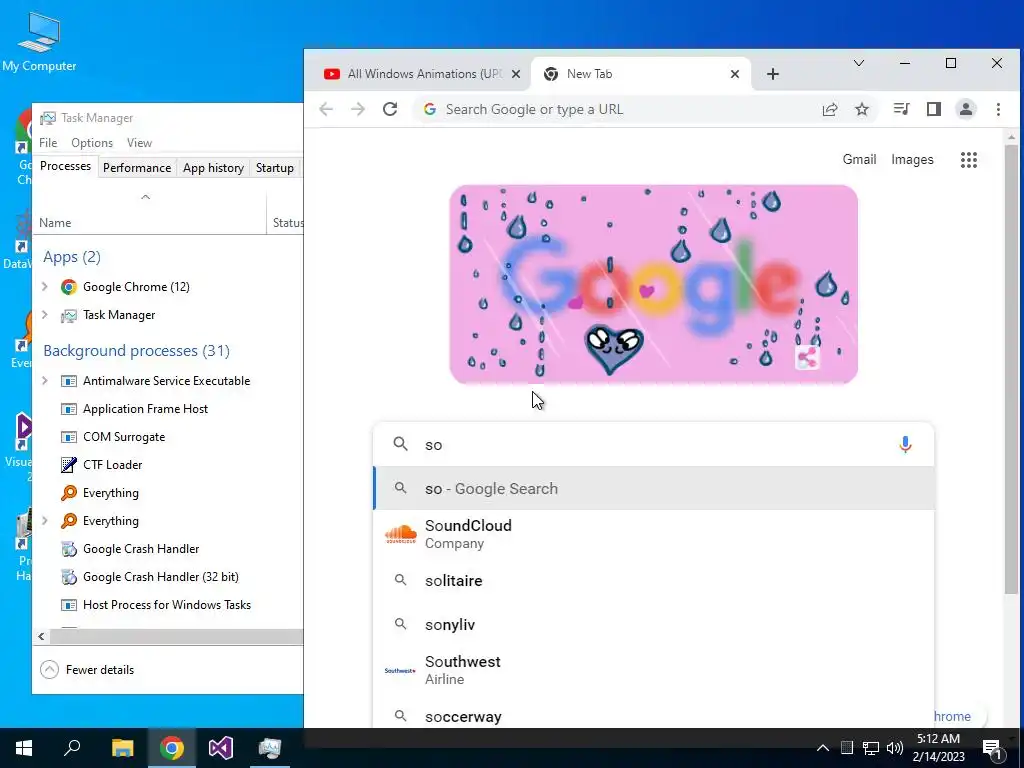Open Chrome's tab search chevron
This screenshot has height=768, width=1024.
(859, 63)
